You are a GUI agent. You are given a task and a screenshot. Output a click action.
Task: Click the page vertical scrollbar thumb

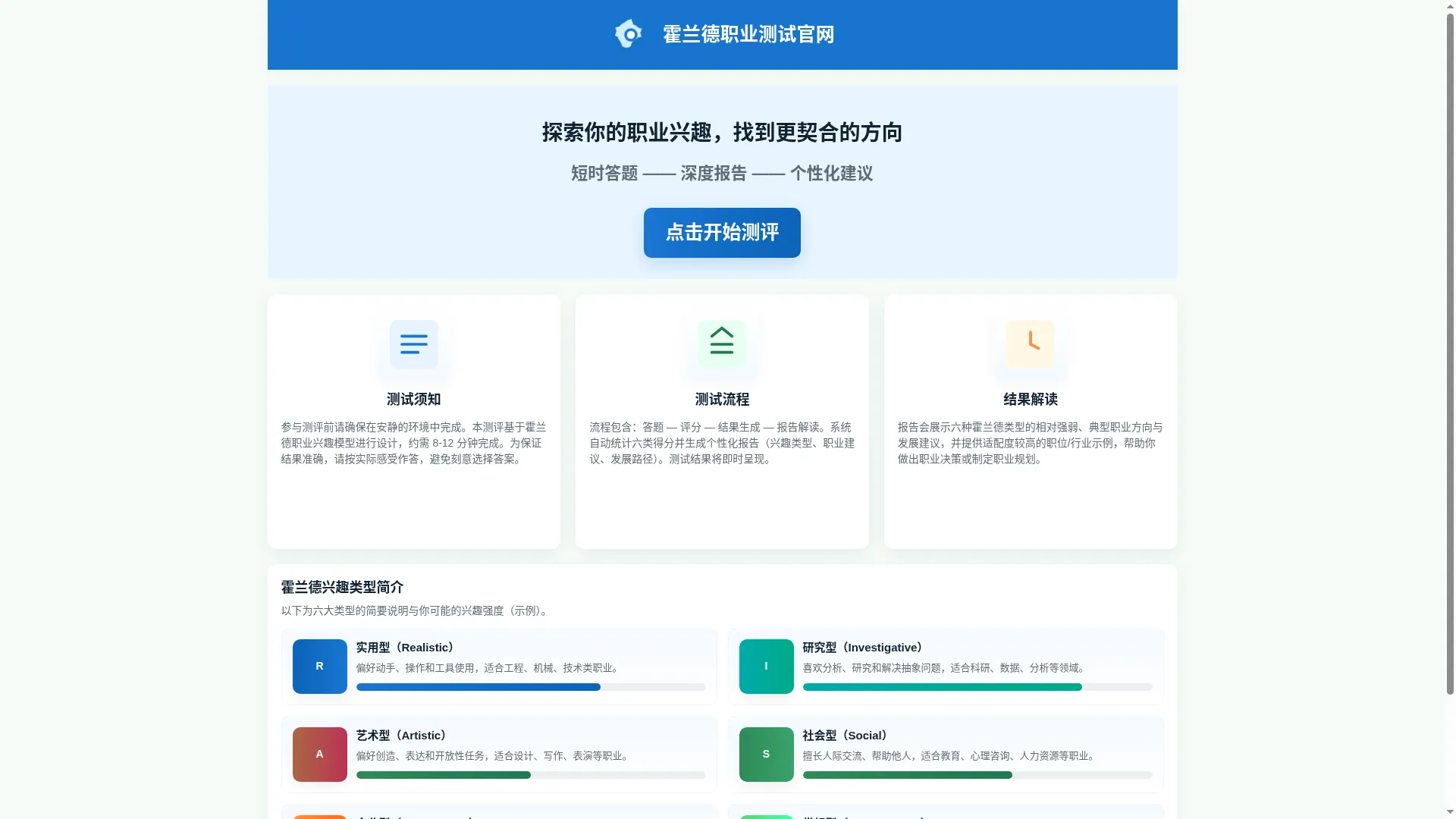[1450, 354]
